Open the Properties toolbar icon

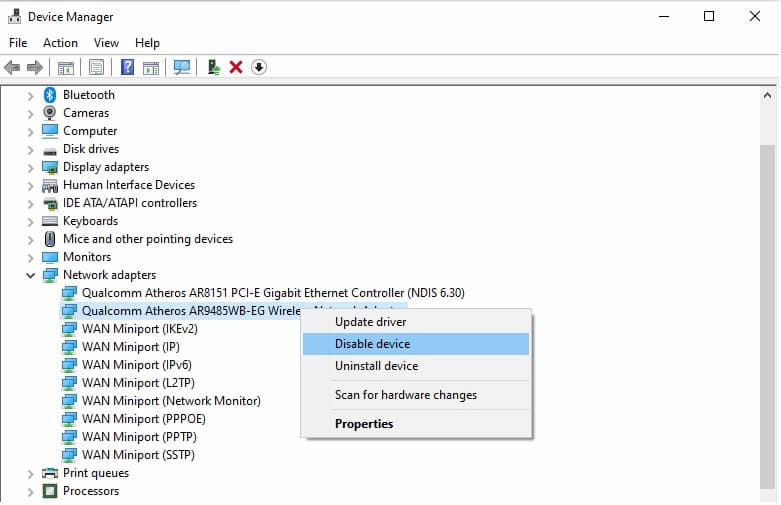[x=96, y=67]
